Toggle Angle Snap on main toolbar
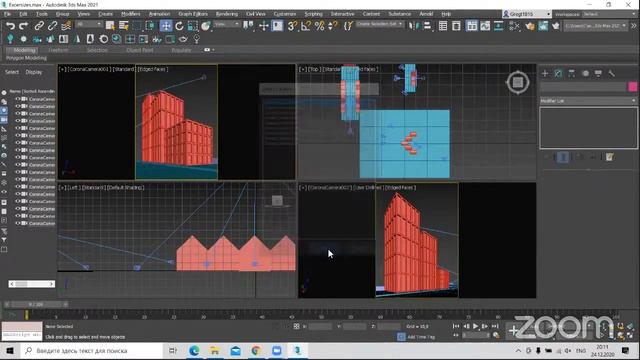 pyautogui.click(x=305, y=26)
